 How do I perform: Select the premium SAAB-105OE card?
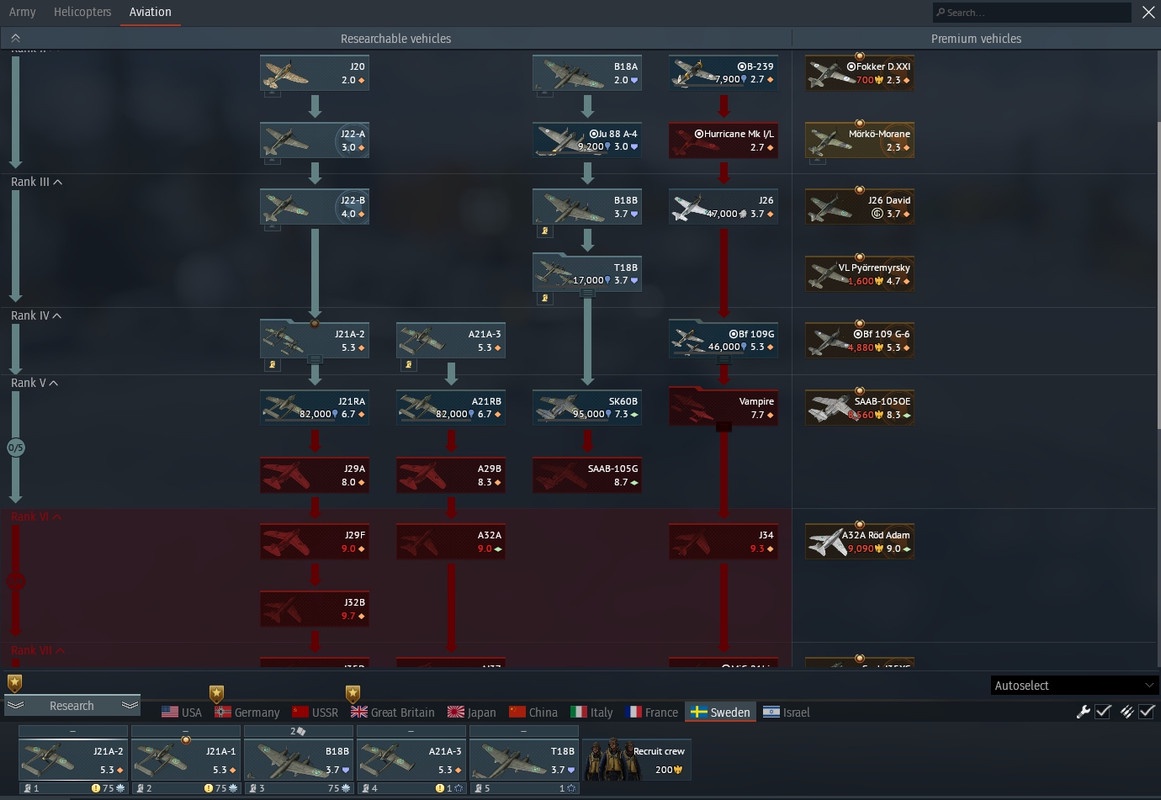pyautogui.click(x=860, y=407)
